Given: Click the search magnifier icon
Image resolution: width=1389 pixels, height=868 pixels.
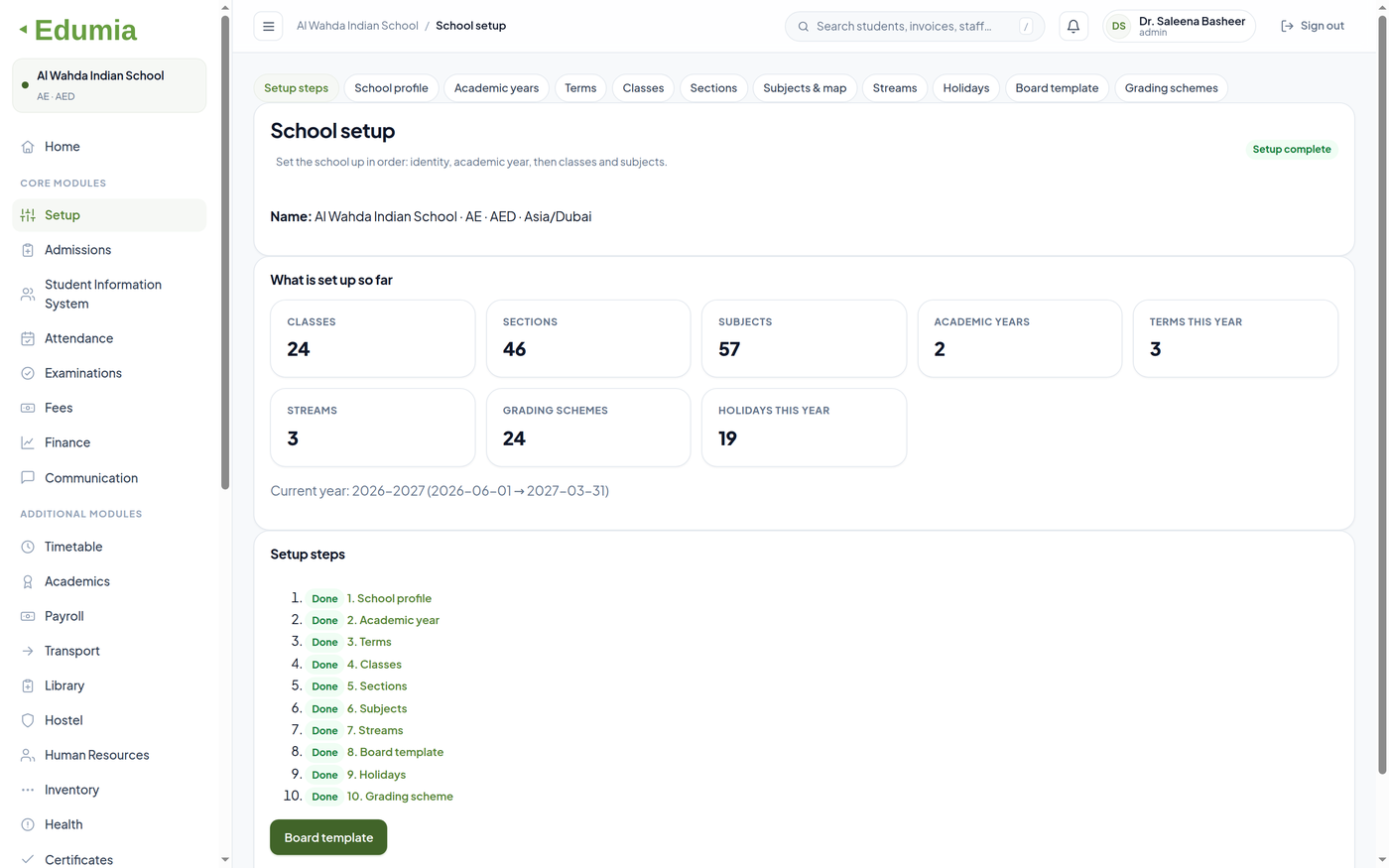Looking at the screenshot, I should (804, 27).
